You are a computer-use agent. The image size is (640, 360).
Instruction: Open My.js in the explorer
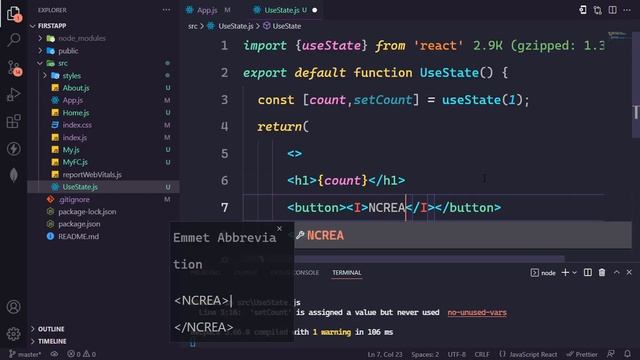pos(71,150)
